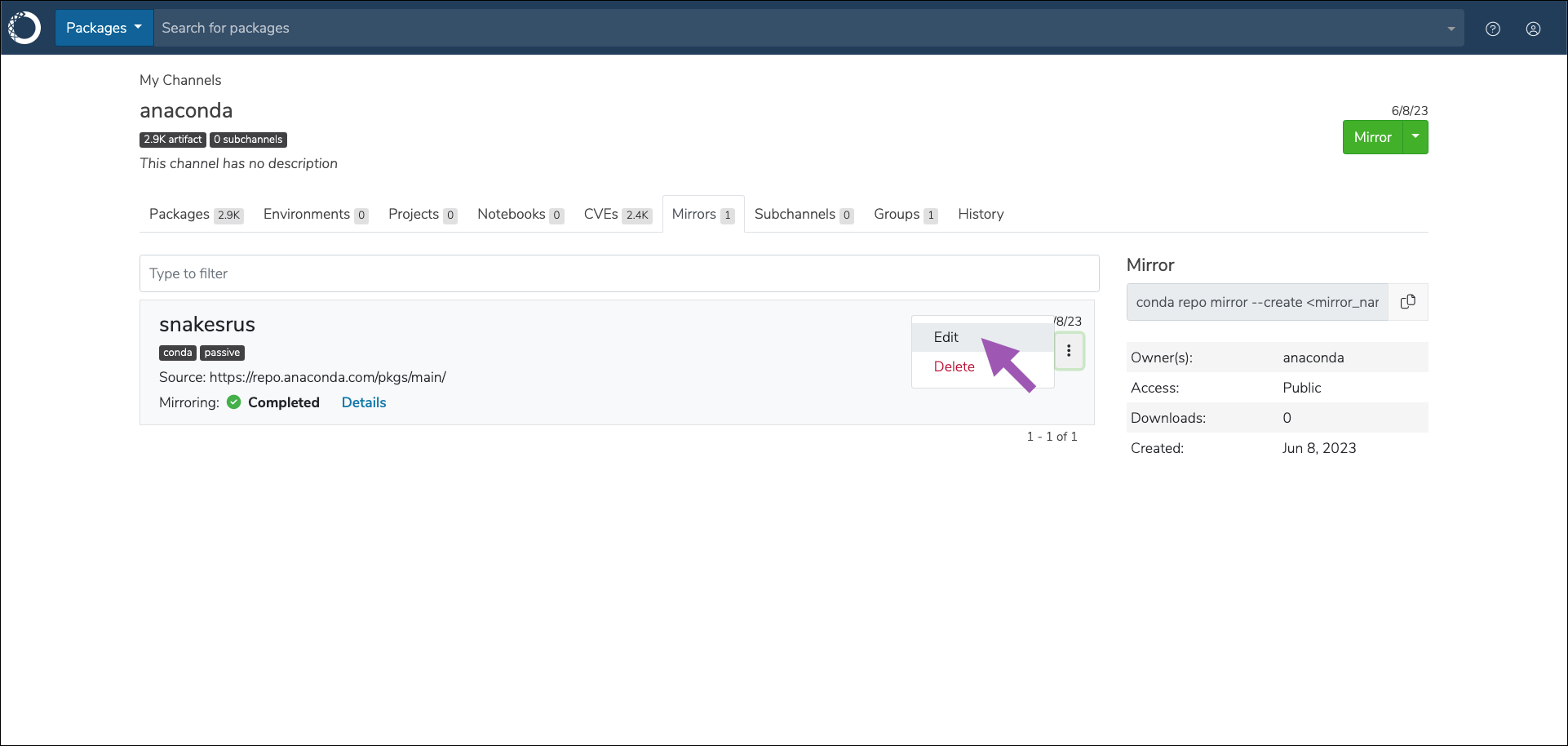
Task: Click the 6/8/23 date above Mirror button
Action: click(x=1410, y=110)
